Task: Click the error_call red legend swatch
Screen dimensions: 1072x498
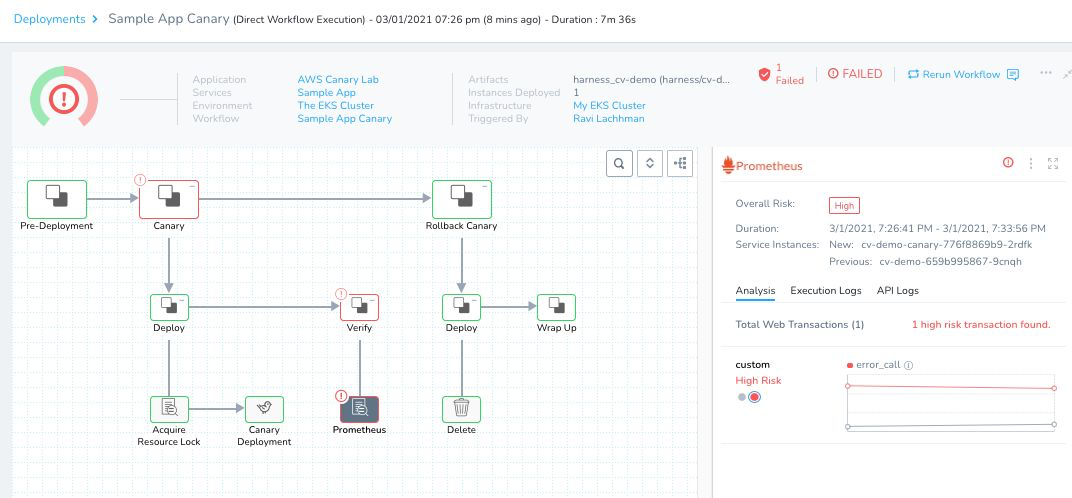Action: pyautogui.click(x=850, y=365)
